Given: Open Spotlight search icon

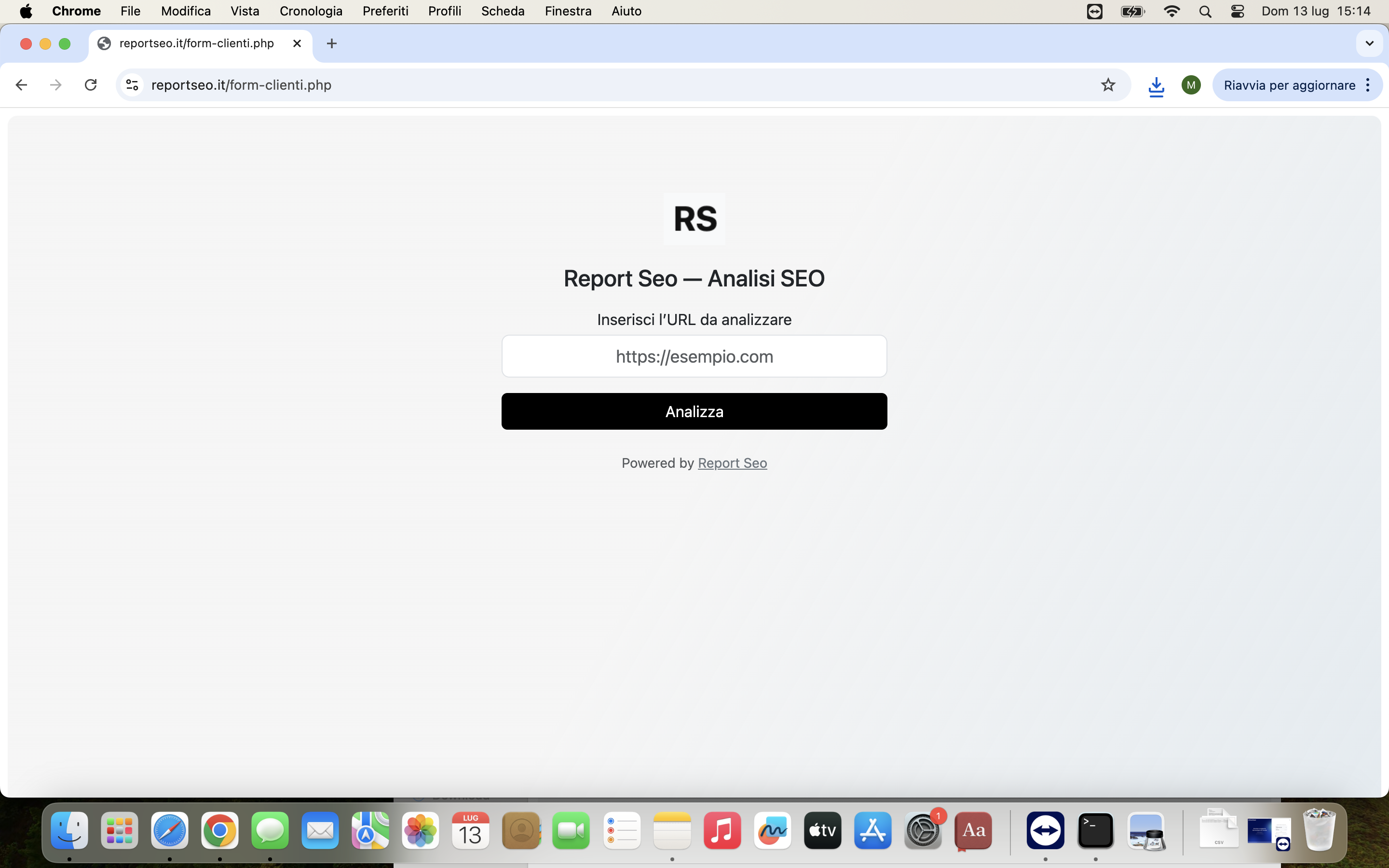Looking at the screenshot, I should pyautogui.click(x=1205, y=11).
